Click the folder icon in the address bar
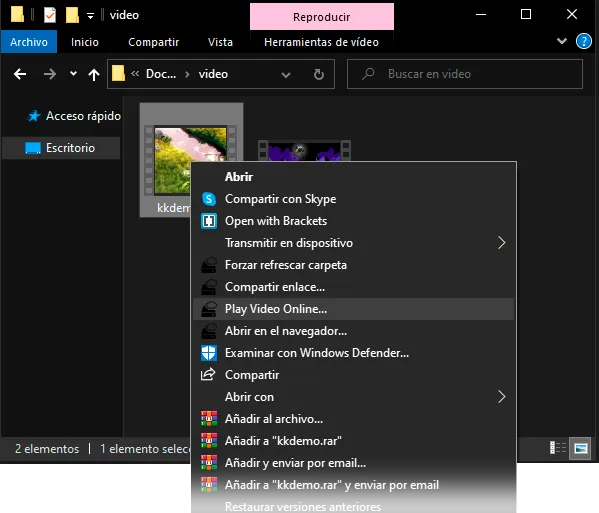 (x=118, y=73)
